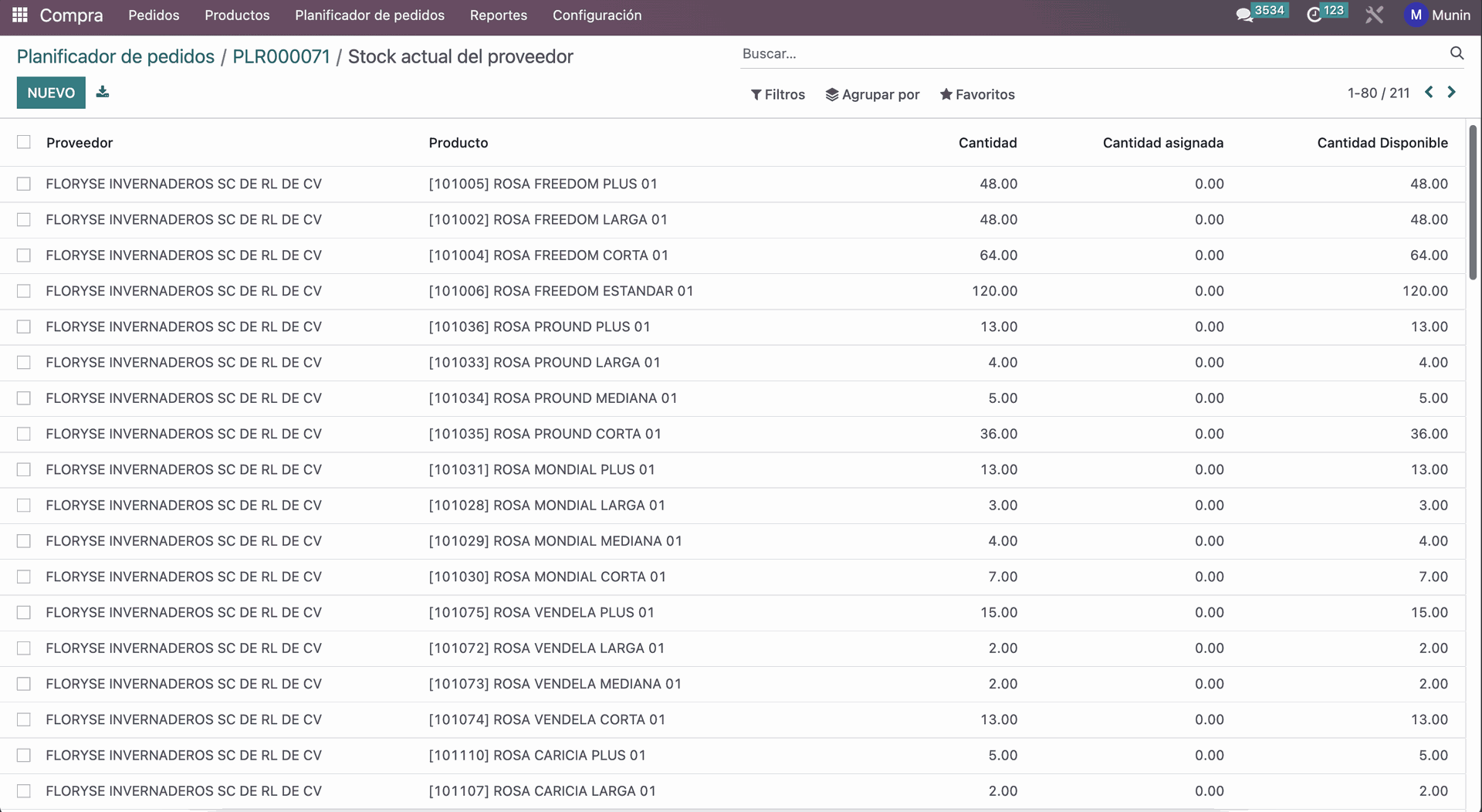This screenshot has height=812, width=1482.
Task: Click the Buscar search input field
Action: (1092, 53)
